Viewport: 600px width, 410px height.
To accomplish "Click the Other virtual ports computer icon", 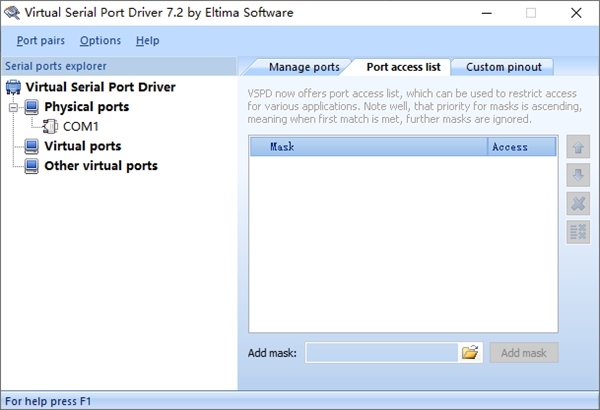I will pyautogui.click(x=31, y=166).
